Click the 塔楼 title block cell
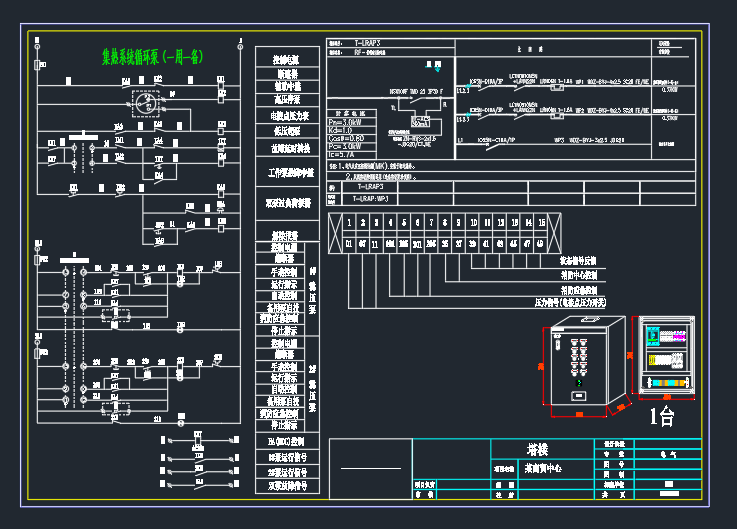This screenshot has height=529, width=737. coord(538,450)
